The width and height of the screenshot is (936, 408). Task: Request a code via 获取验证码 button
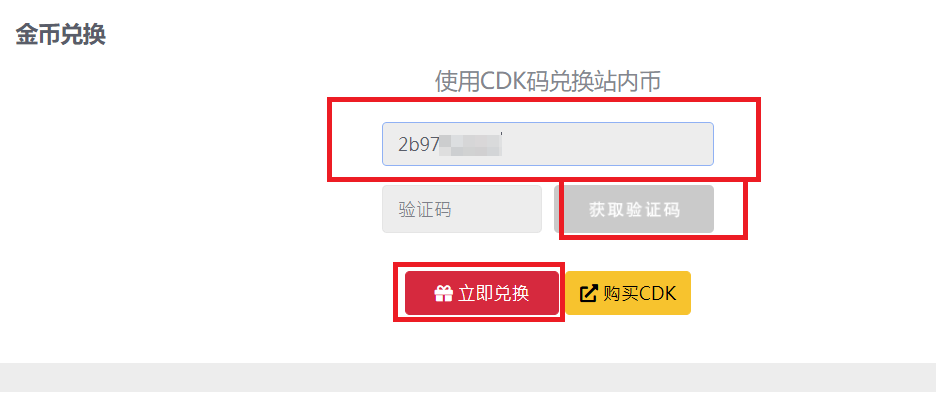(634, 209)
